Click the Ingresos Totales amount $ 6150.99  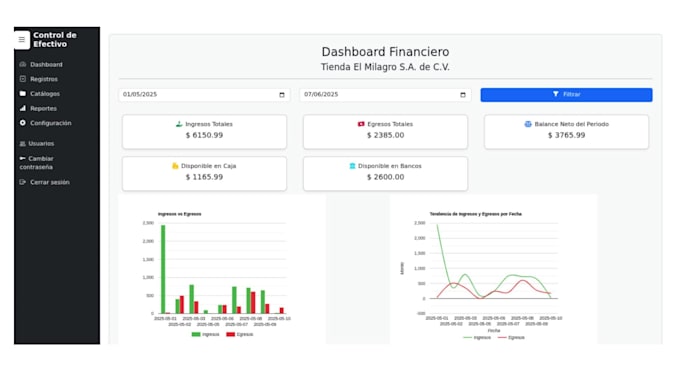tap(204, 135)
